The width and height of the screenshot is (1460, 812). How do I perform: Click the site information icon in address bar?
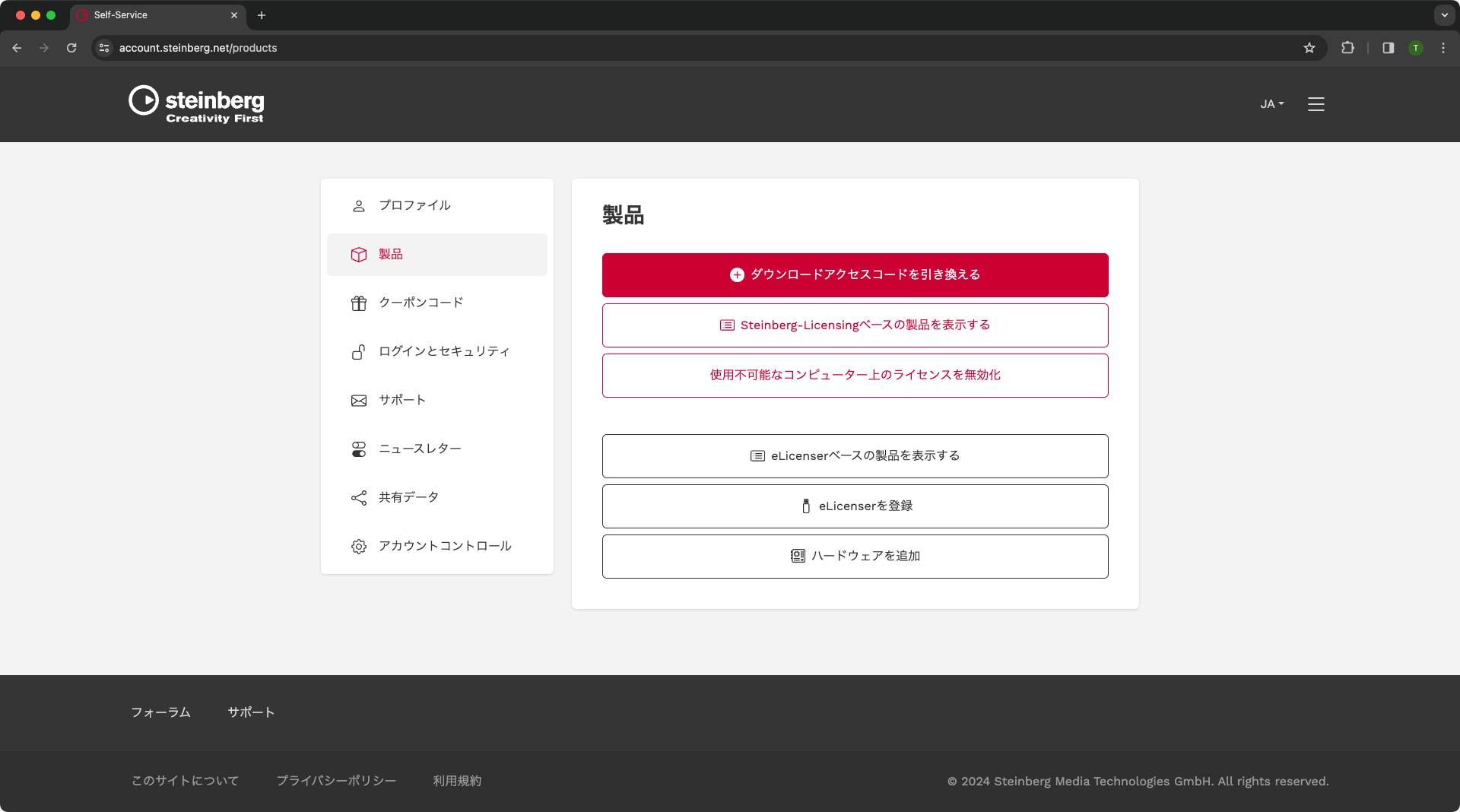(104, 48)
